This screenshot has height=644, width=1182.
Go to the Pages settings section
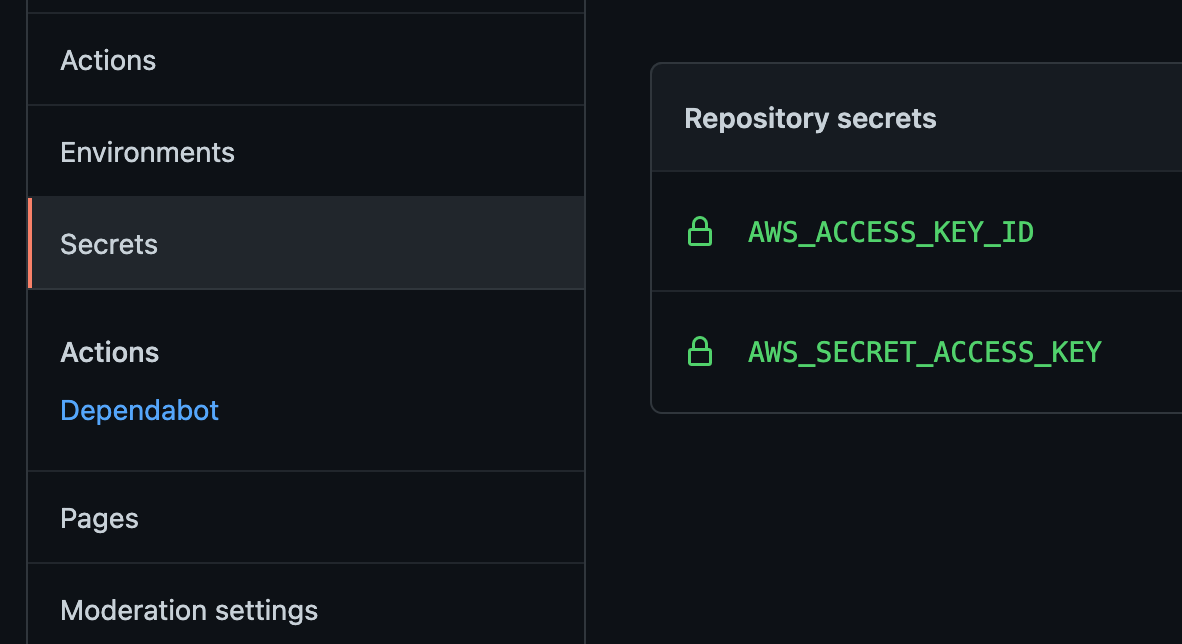coord(306,518)
